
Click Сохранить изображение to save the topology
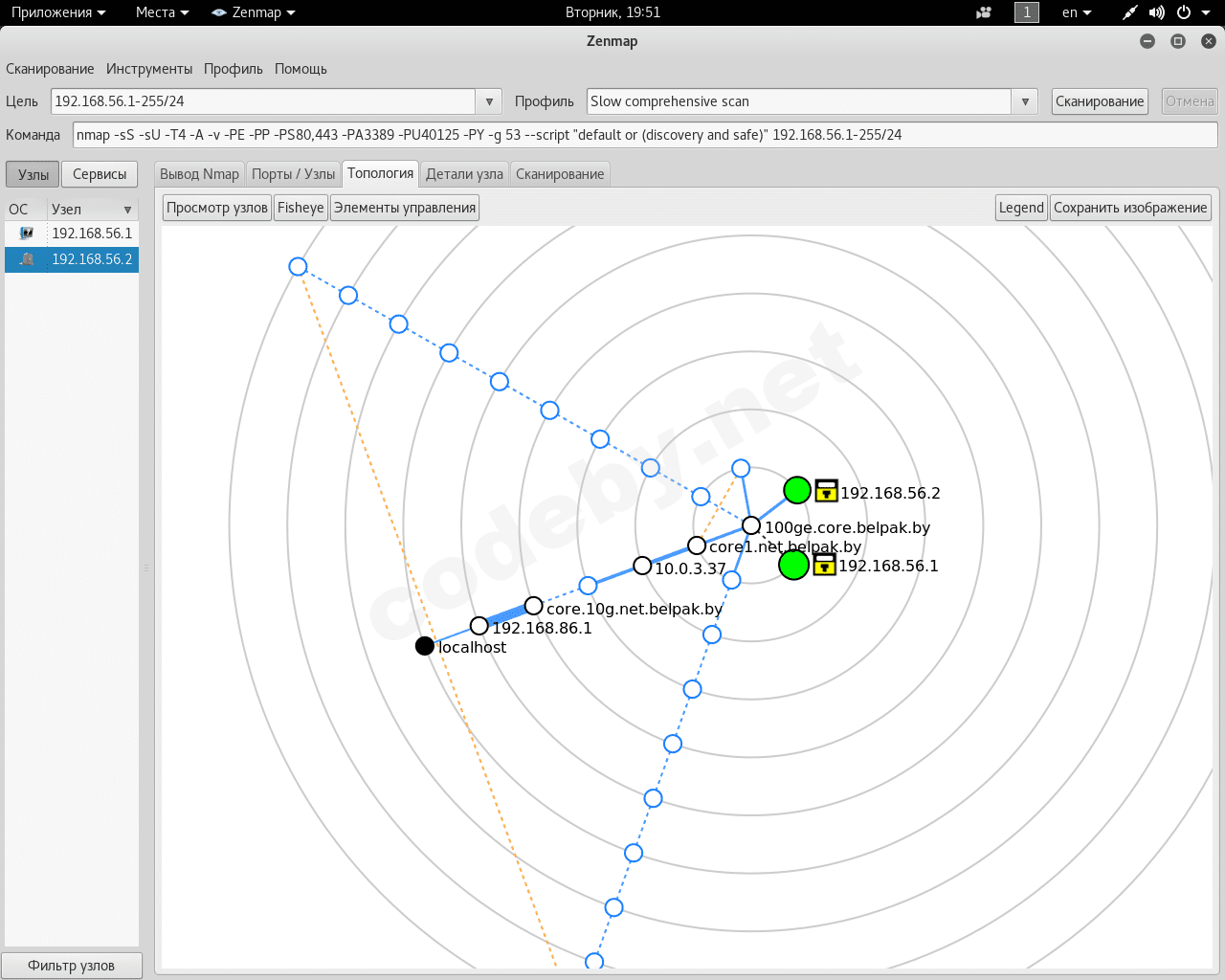(1130, 208)
